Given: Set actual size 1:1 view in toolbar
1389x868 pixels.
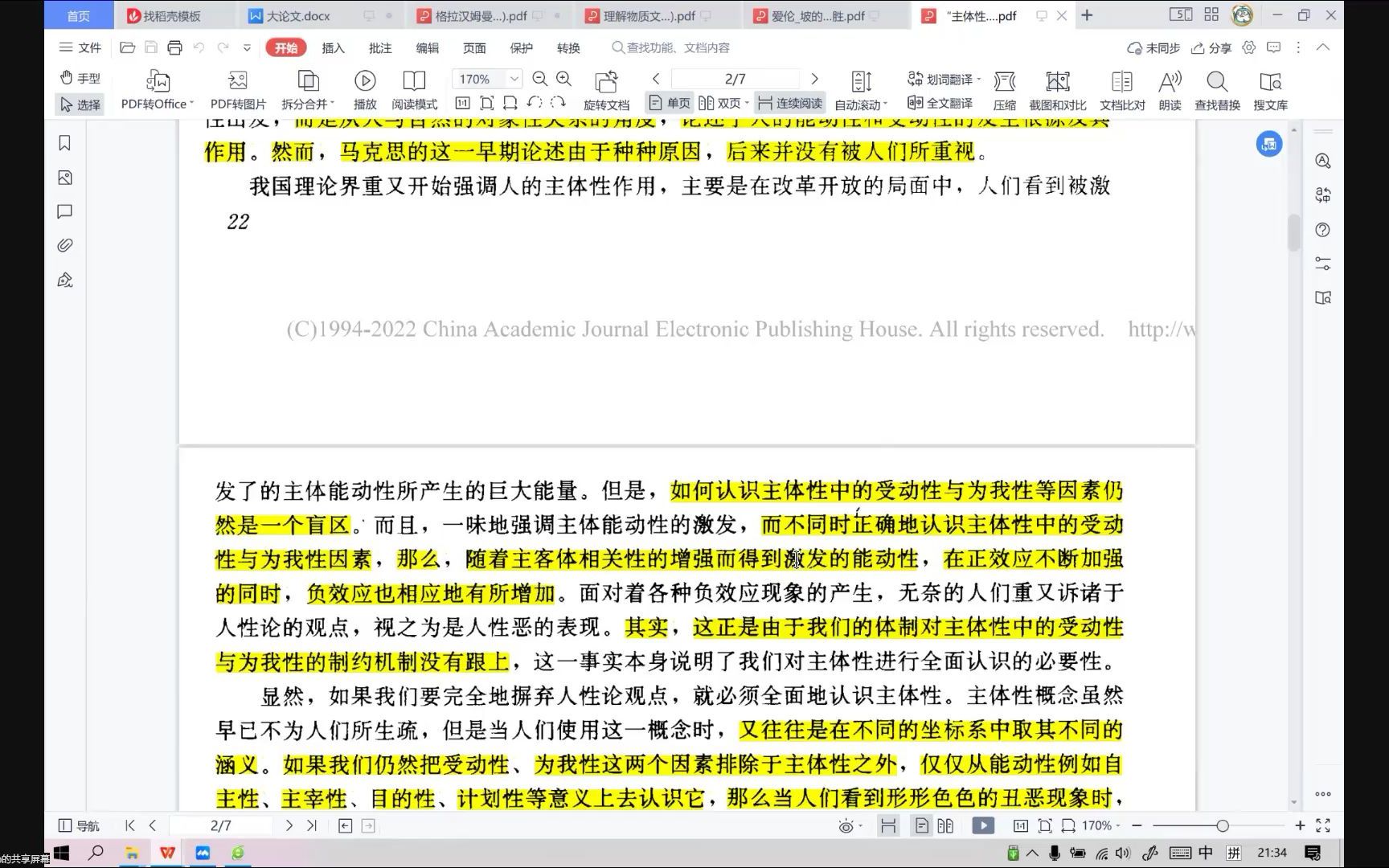Looking at the screenshot, I should tap(462, 103).
